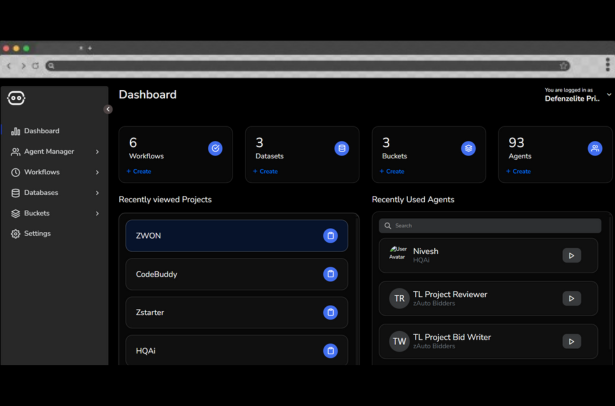Bookmark the page with the star icon
The width and height of the screenshot is (615, 406).
[x=564, y=66]
